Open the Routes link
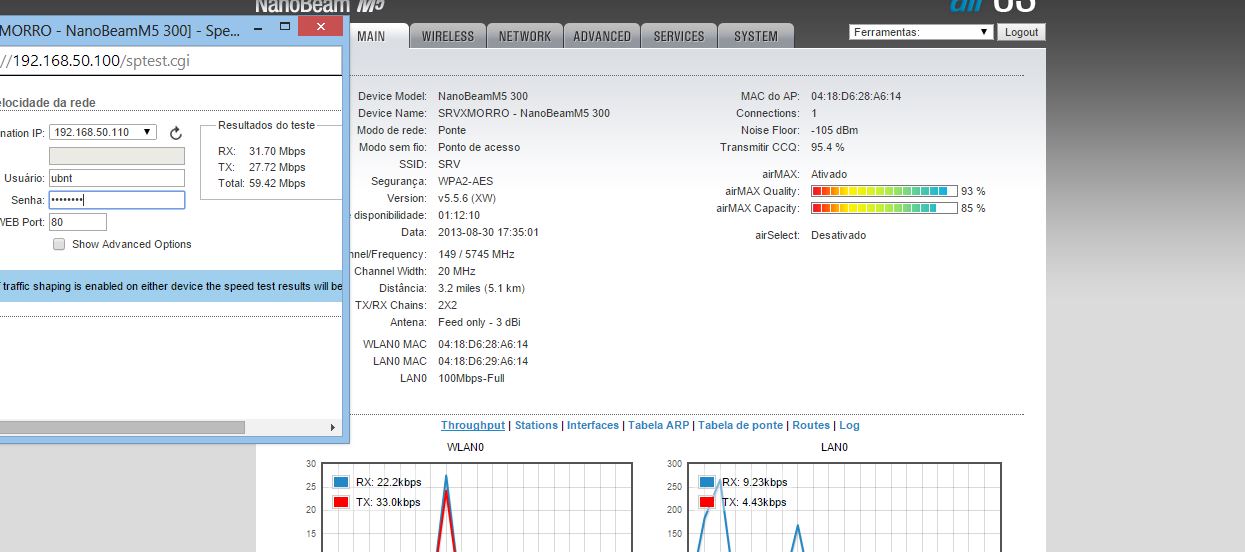This screenshot has height=552, width=1245. 811,425
